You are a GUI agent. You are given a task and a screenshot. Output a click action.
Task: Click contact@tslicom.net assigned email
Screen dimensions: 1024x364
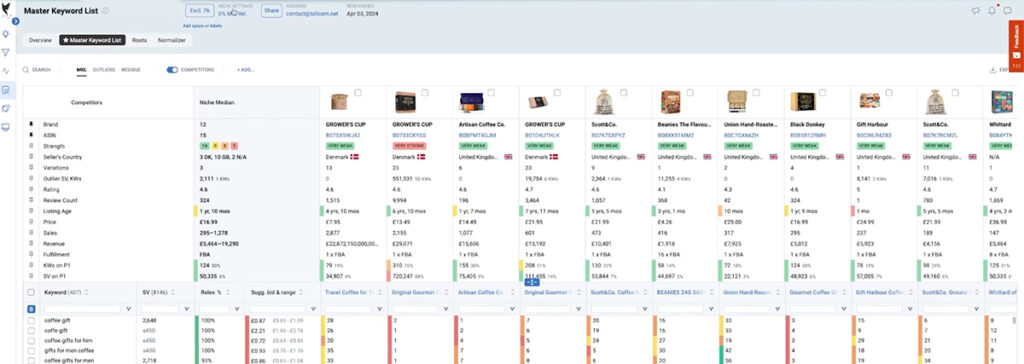tap(312, 13)
